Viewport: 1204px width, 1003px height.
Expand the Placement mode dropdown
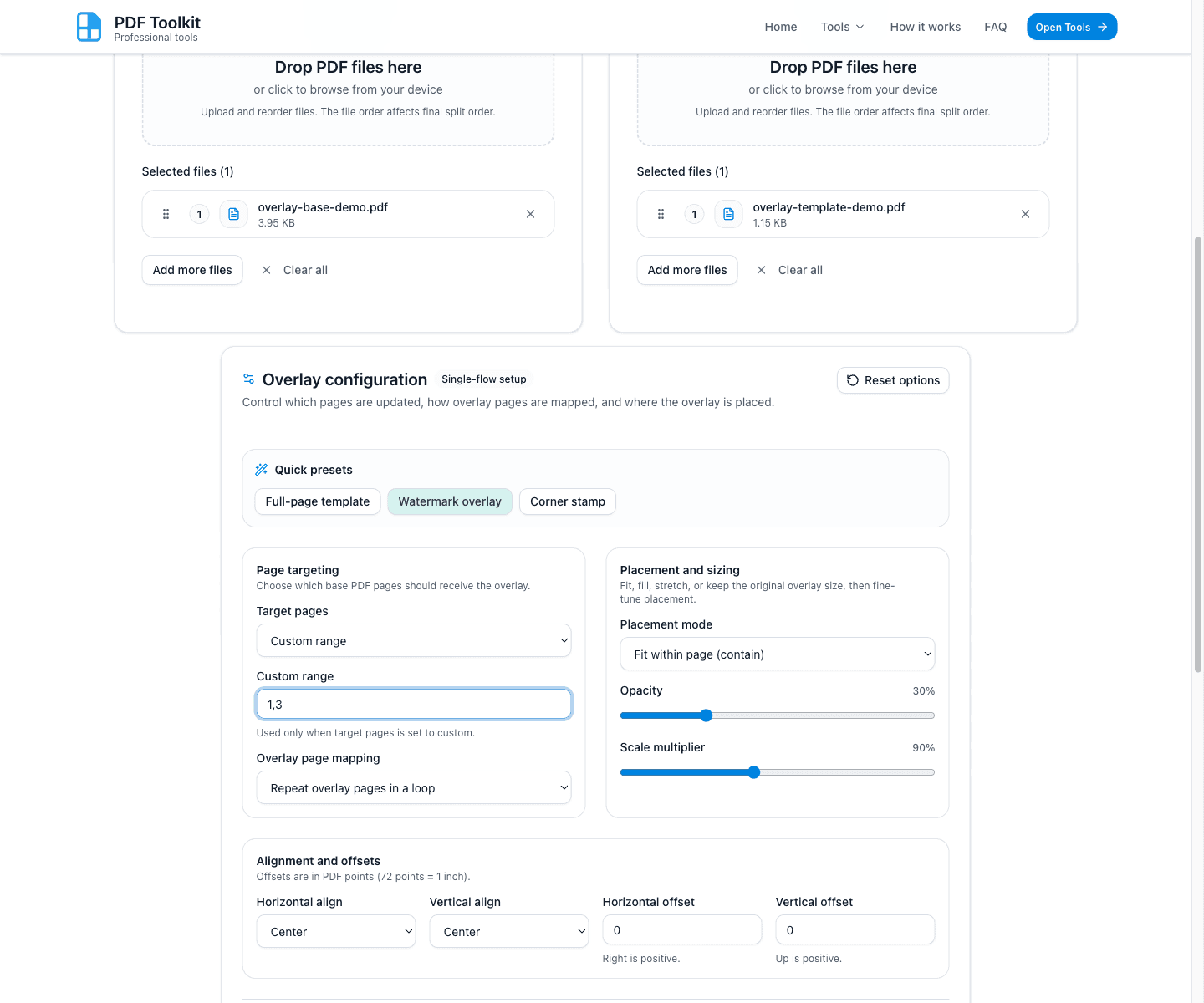777,654
